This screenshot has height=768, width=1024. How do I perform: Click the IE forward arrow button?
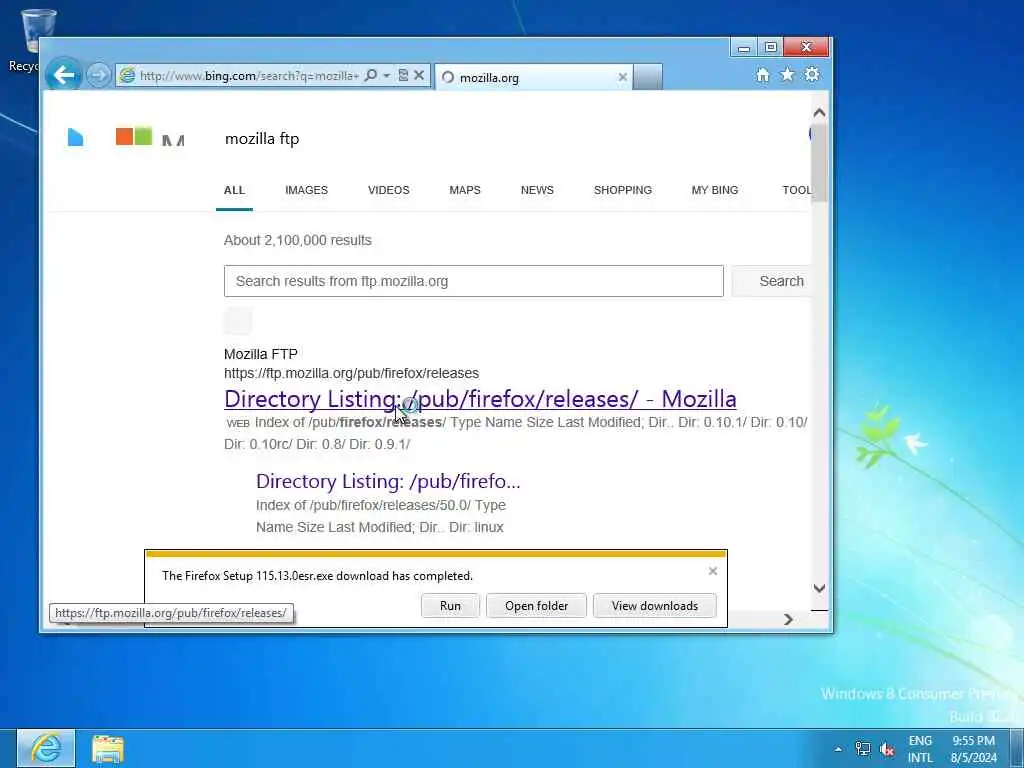(98, 76)
